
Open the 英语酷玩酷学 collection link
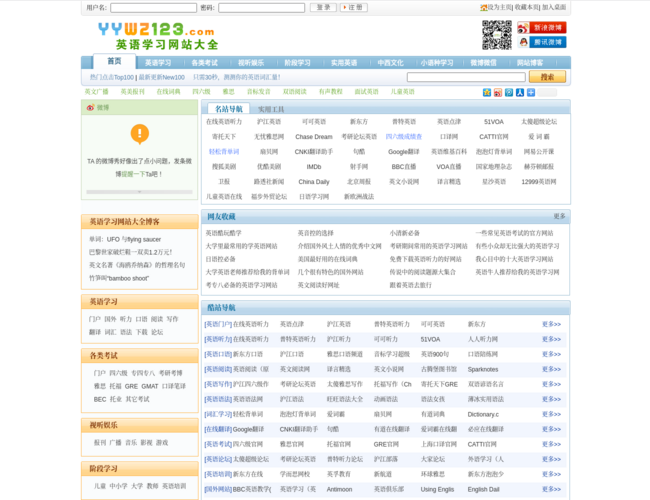(x=223, y=233)
